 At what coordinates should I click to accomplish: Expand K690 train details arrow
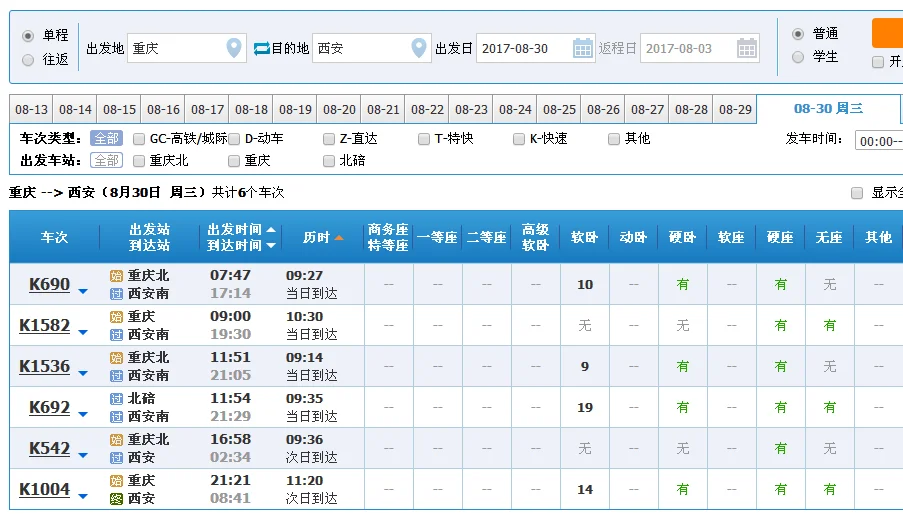pyautogui.click(x=83, y=292)
